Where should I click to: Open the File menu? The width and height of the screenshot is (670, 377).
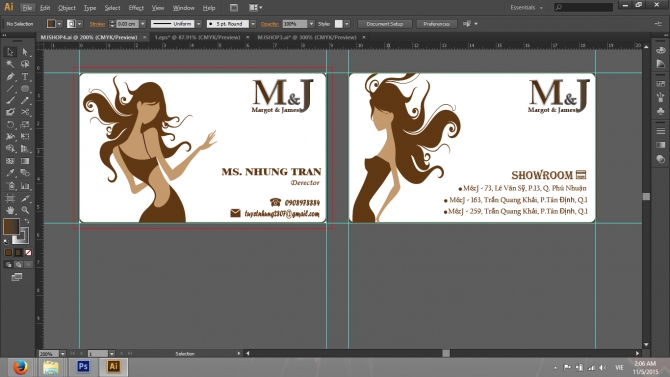tap(27, 8)
